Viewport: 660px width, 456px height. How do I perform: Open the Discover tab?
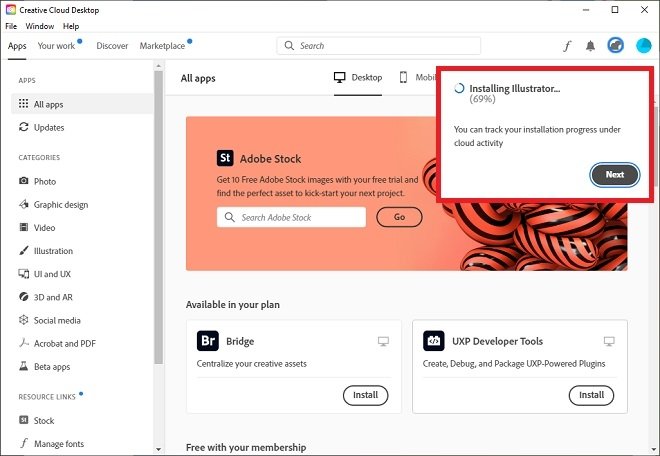click(x=112, y=46)
